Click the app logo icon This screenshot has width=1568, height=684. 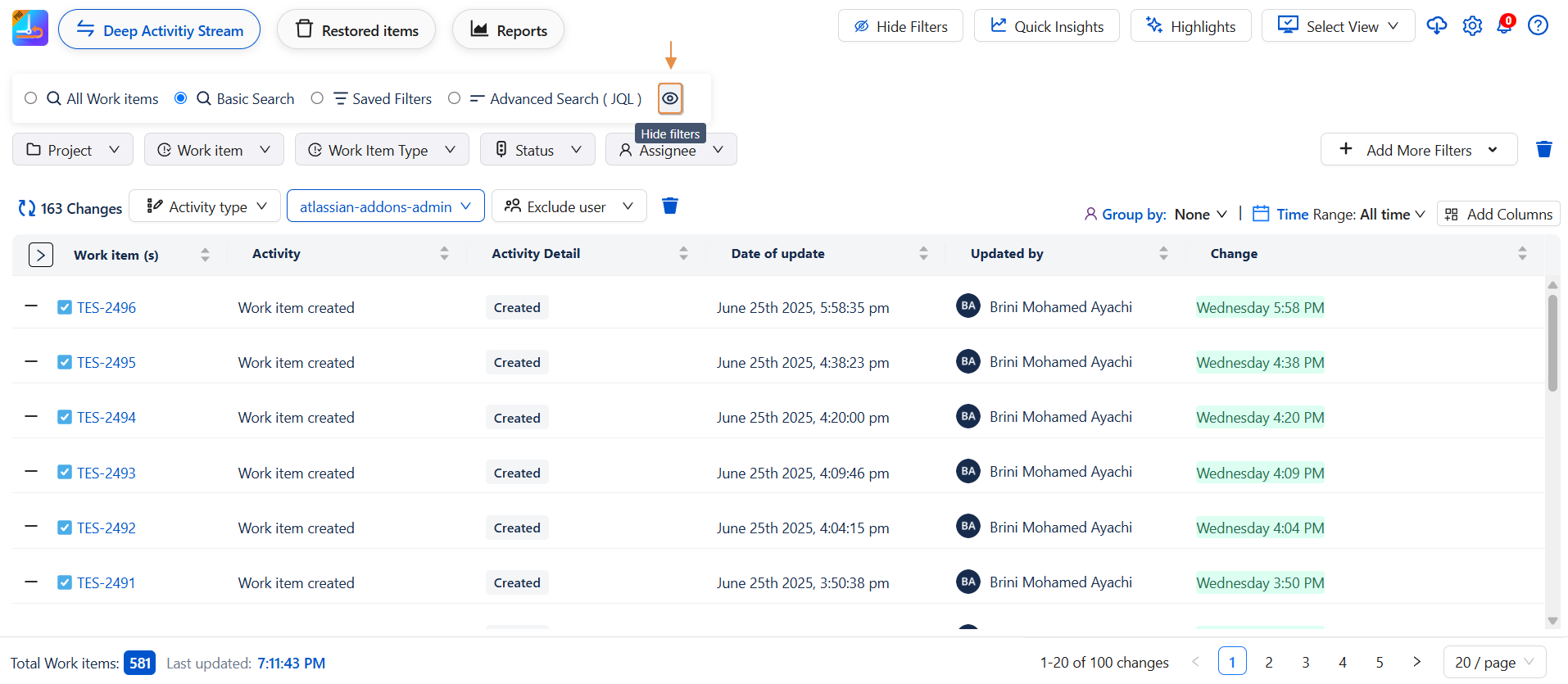30,29
